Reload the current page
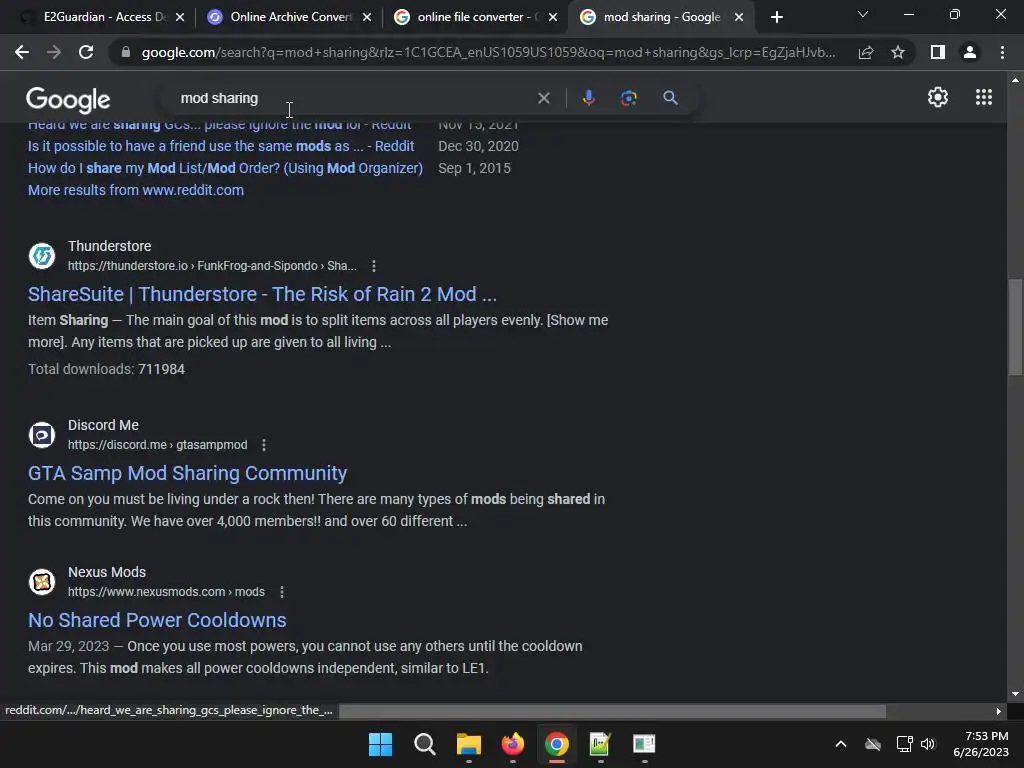The image size is (1024, 768). [86, 52]
